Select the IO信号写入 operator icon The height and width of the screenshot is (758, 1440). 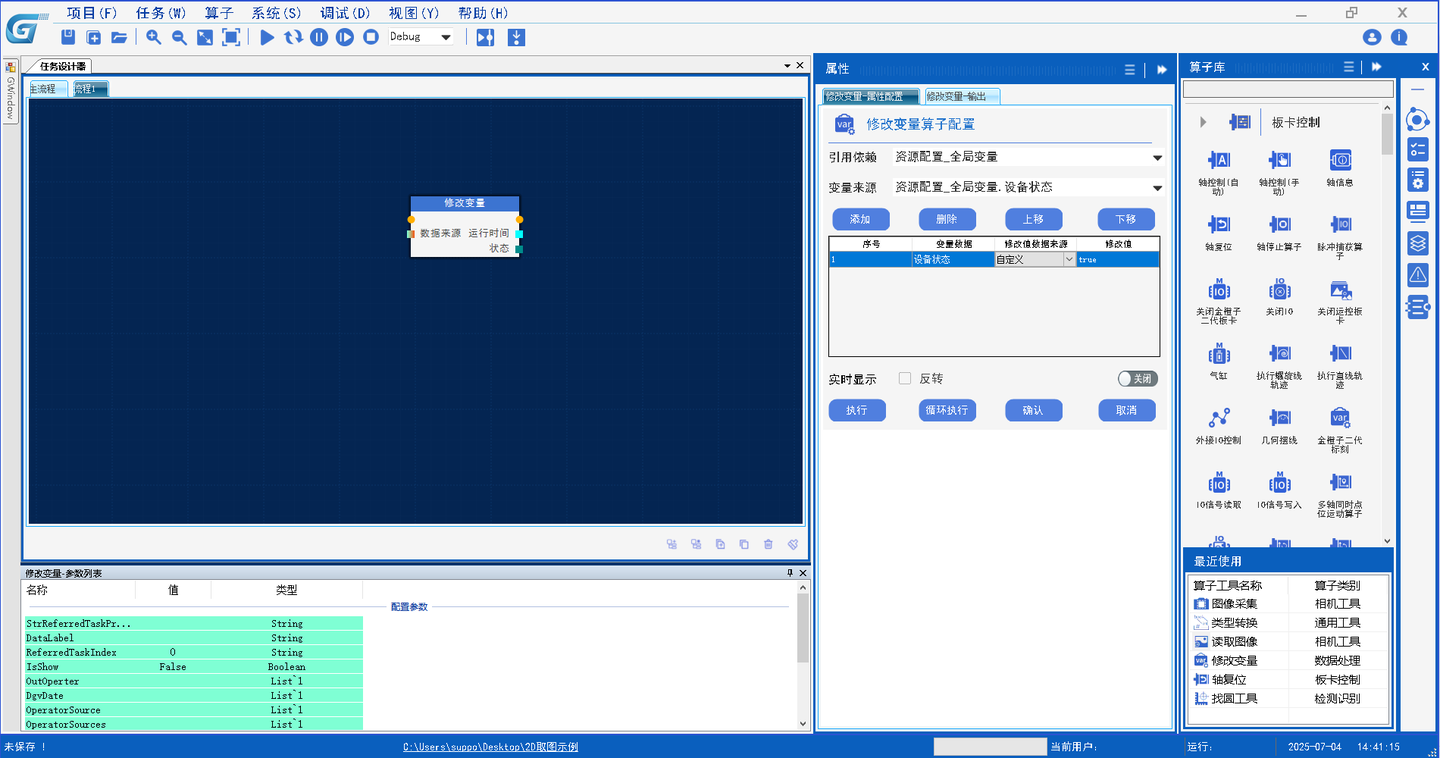point(1279,484)
